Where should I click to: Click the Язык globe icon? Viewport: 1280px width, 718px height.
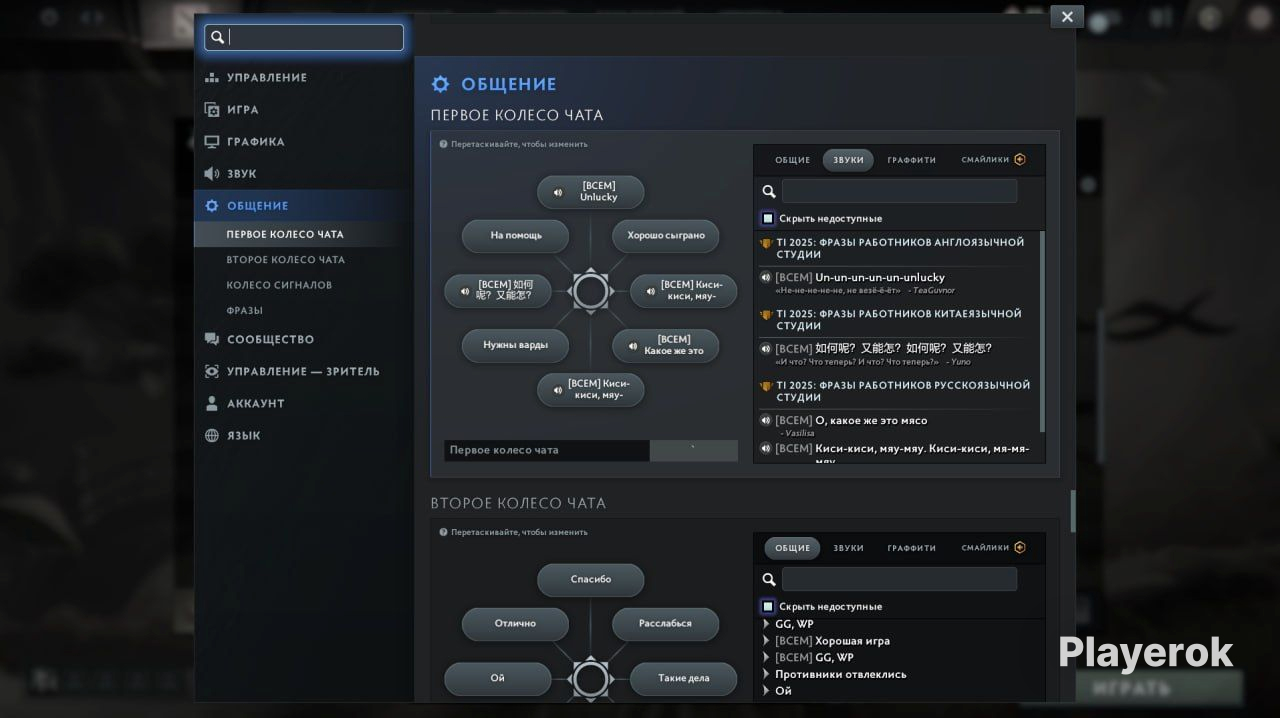[x=212, y=436]
